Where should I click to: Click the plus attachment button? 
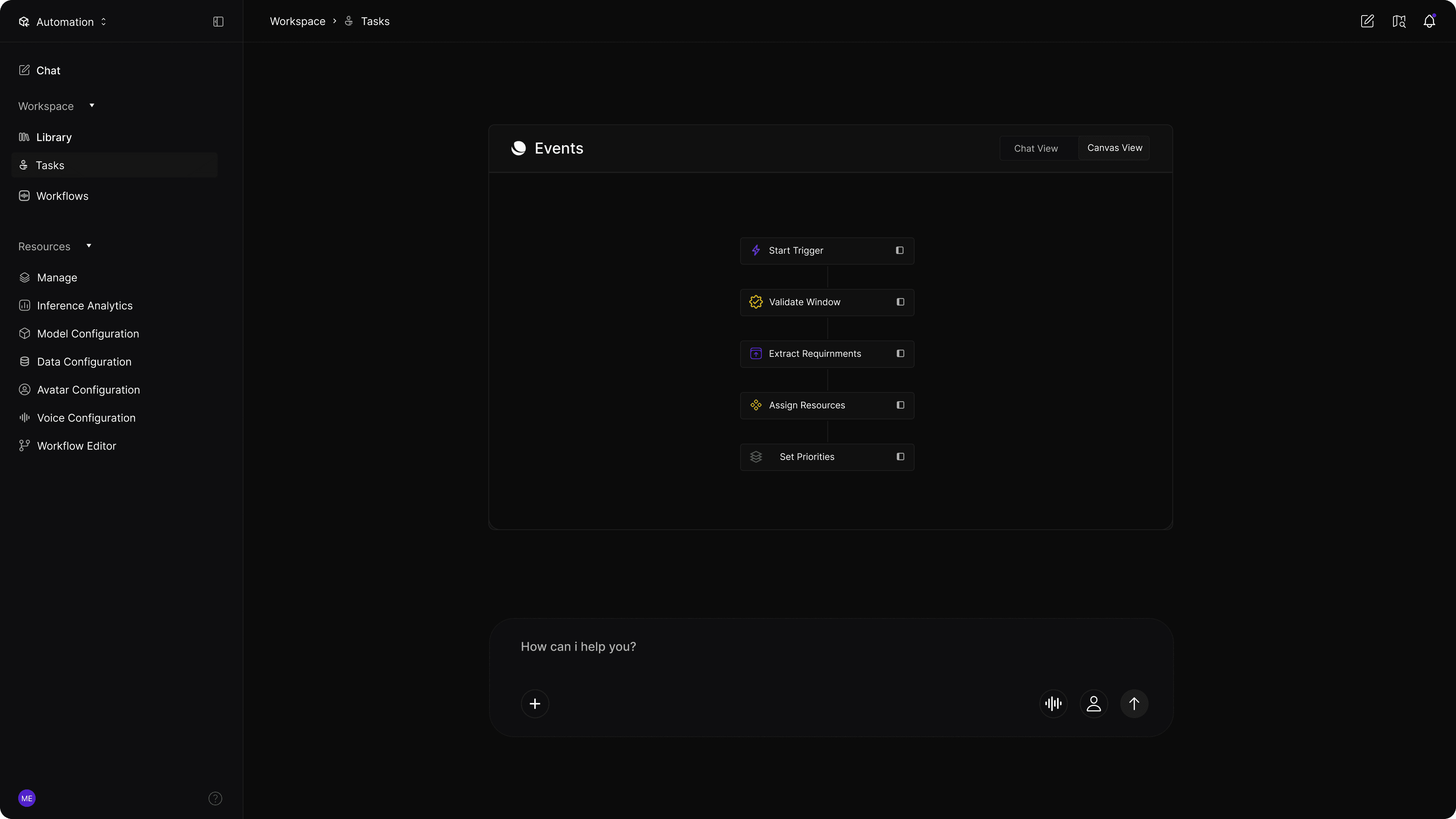(535, 704)
